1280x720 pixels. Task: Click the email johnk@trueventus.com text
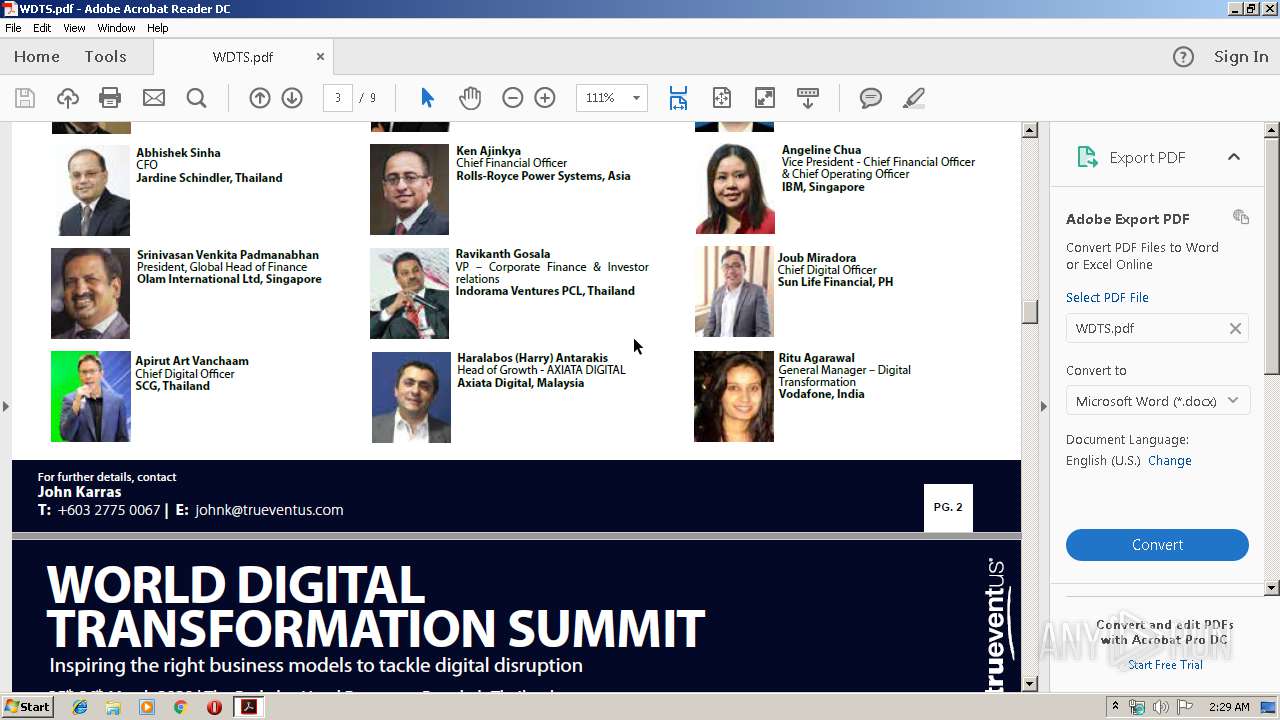tap(269, 510)
